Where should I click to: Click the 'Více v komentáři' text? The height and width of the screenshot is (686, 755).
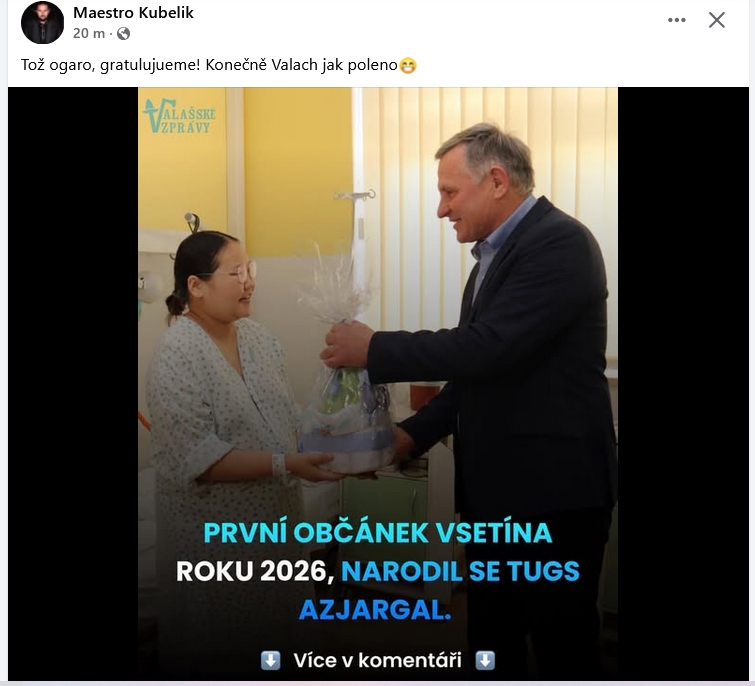[x=378, y=660]
